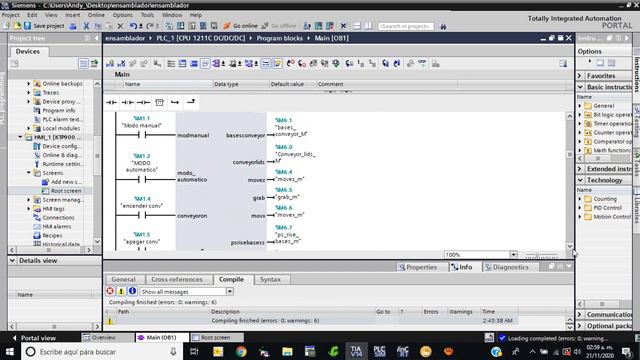Expand the Extended instructions section
640x360 pixels.
pyautogui.click(x=580, y=169)
